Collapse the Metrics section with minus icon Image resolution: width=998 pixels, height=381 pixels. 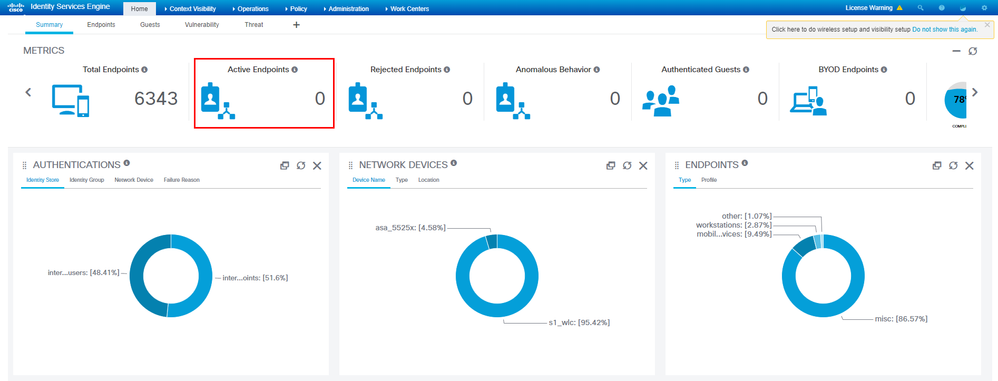point(956,51)
